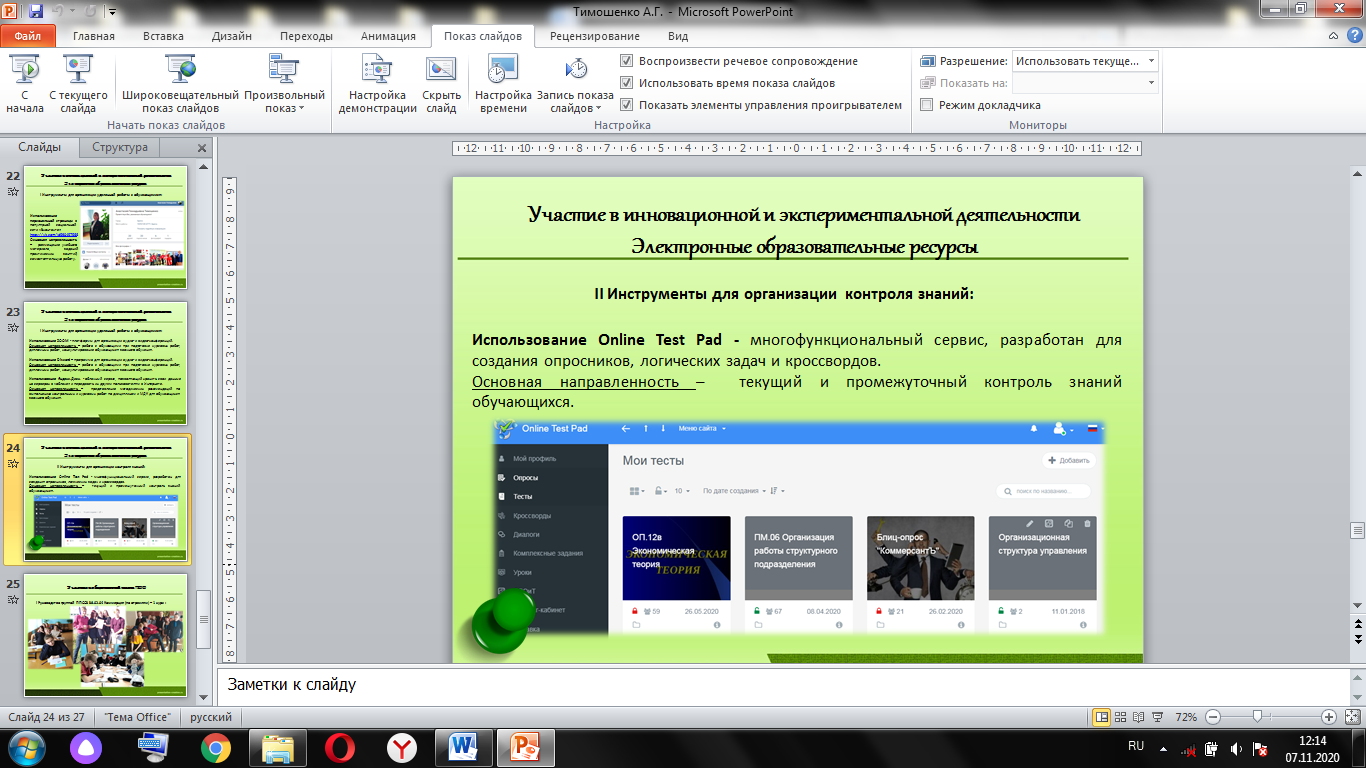The height and width of the screenshot is (768, 1366).
Task: Close the slides pane with X
Action: tap(202, 148)
